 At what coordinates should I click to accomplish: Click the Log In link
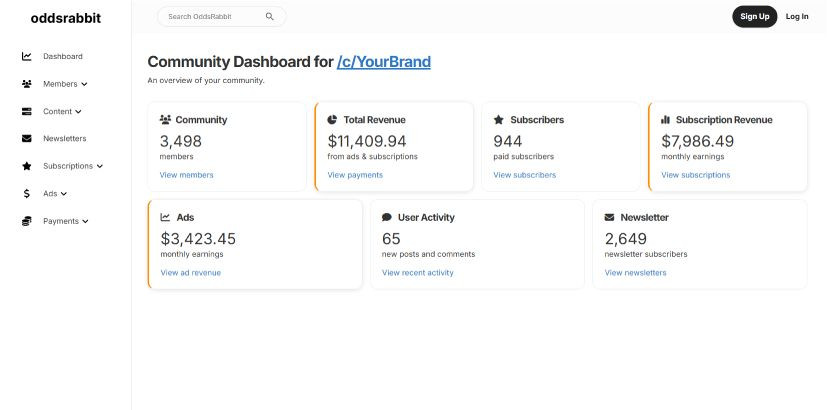(x=797, y=16)
